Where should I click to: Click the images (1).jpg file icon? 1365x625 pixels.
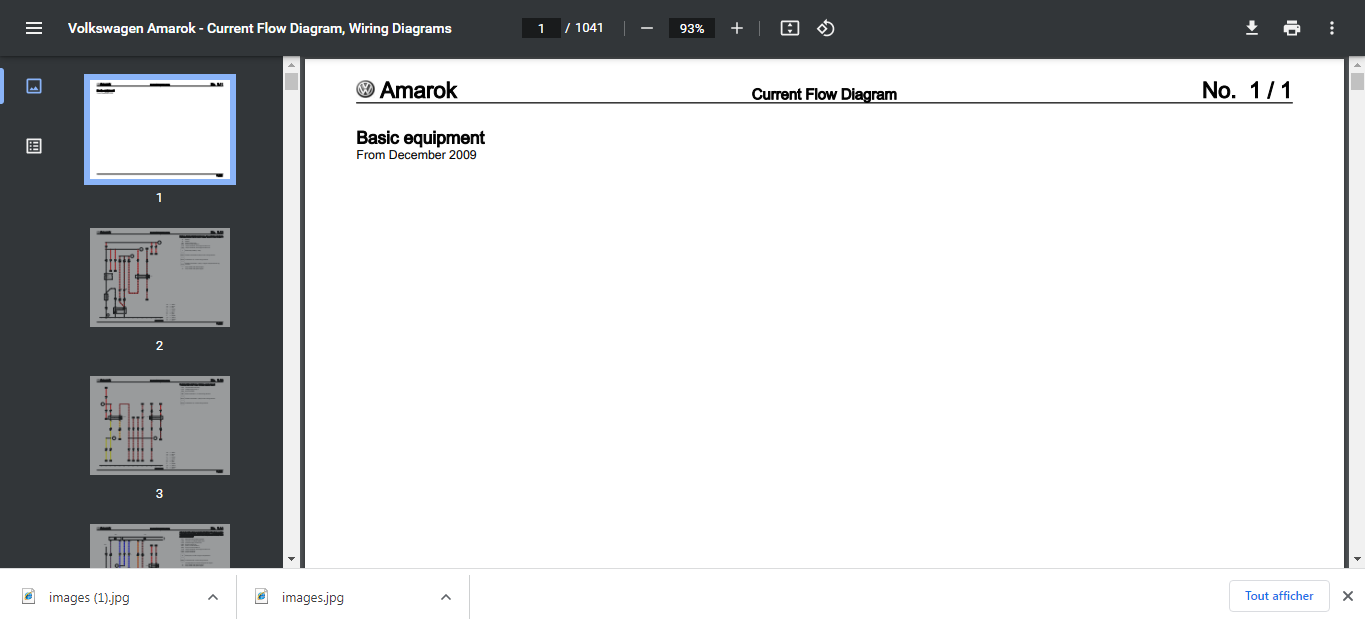pyautogui.click(x=29, y=596)
